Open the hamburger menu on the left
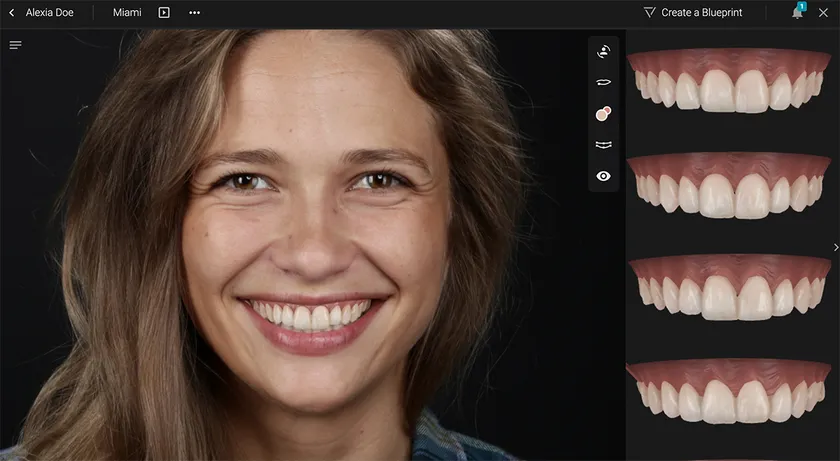Image resolution: width=840 pixels, height=461 pixels. 15,45
